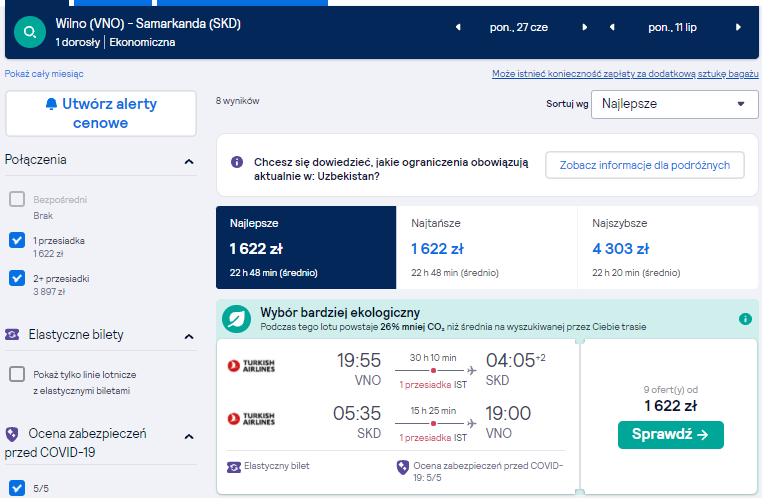This screenshot has width=762, height=498.
Task: Toggle the Bezpośredni checkbox
Action: pyautogui.click(x=17, y=199)
